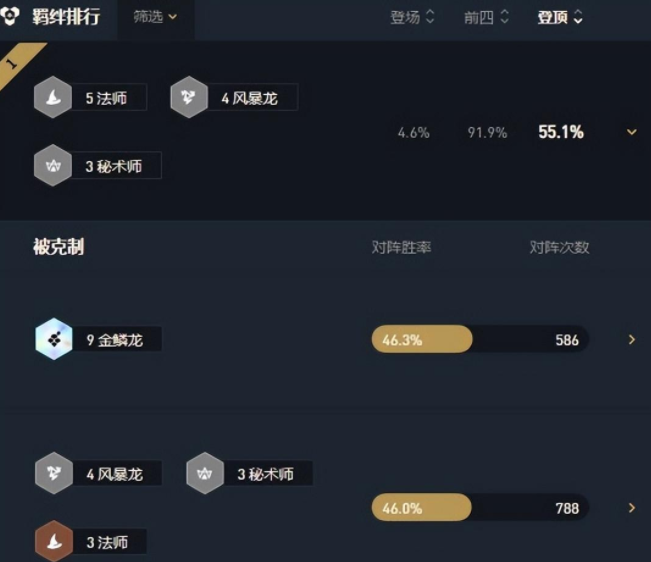
Task: Click the app logo beside 羁绊排行
Action: [x=10, y=16]
